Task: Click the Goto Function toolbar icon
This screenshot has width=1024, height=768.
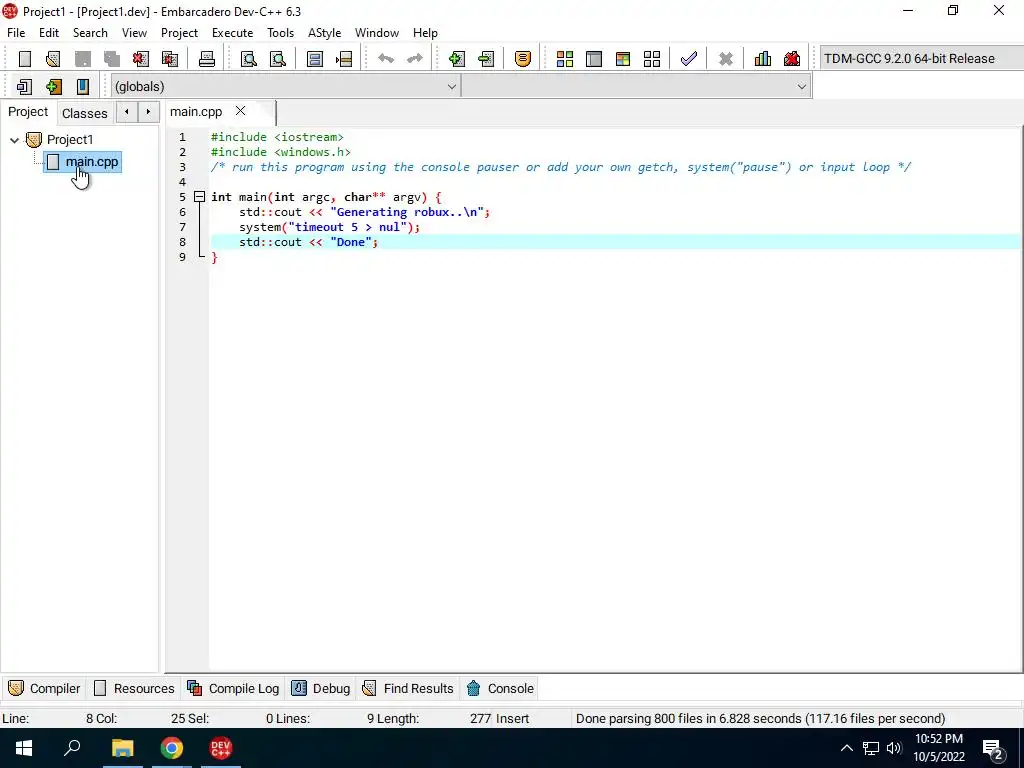Action: [x=315, y=59]
